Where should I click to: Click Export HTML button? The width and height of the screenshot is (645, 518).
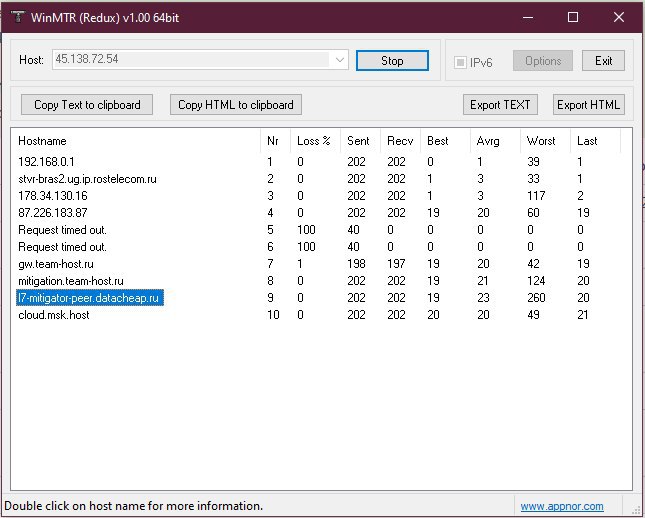click(589, 105)
